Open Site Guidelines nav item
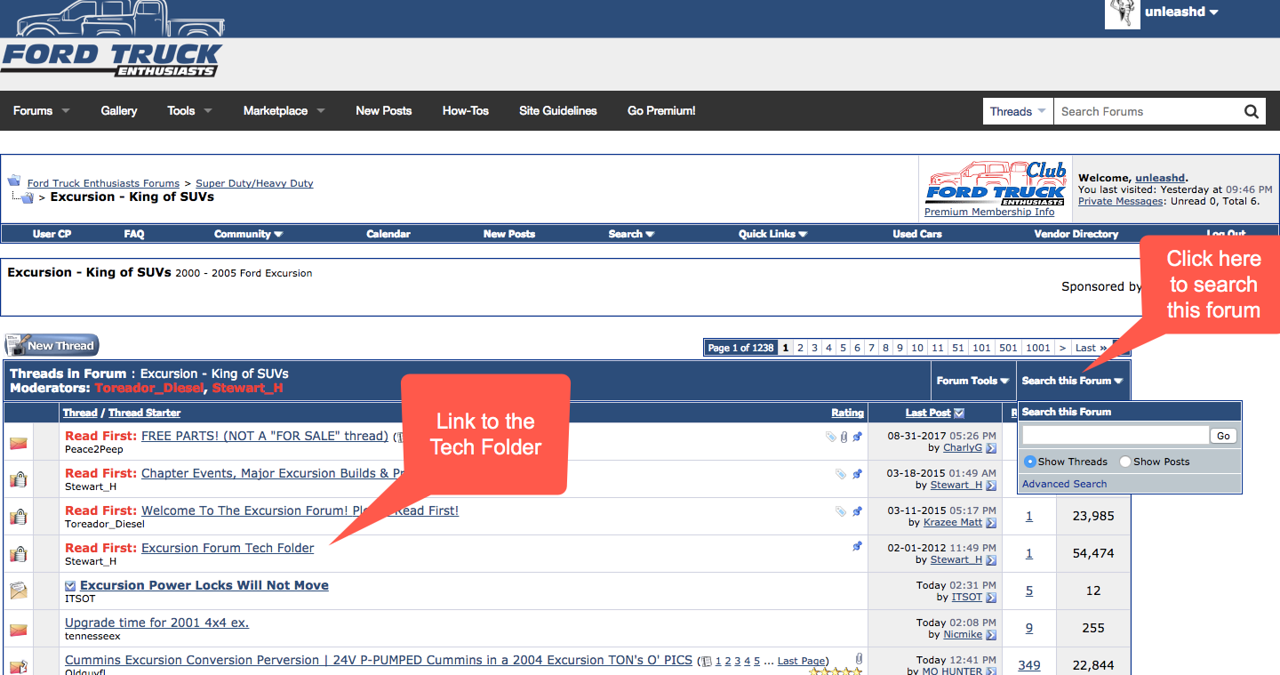Image resolution: width=1280 pixels, height=675 pixels. tap(558, 111)
